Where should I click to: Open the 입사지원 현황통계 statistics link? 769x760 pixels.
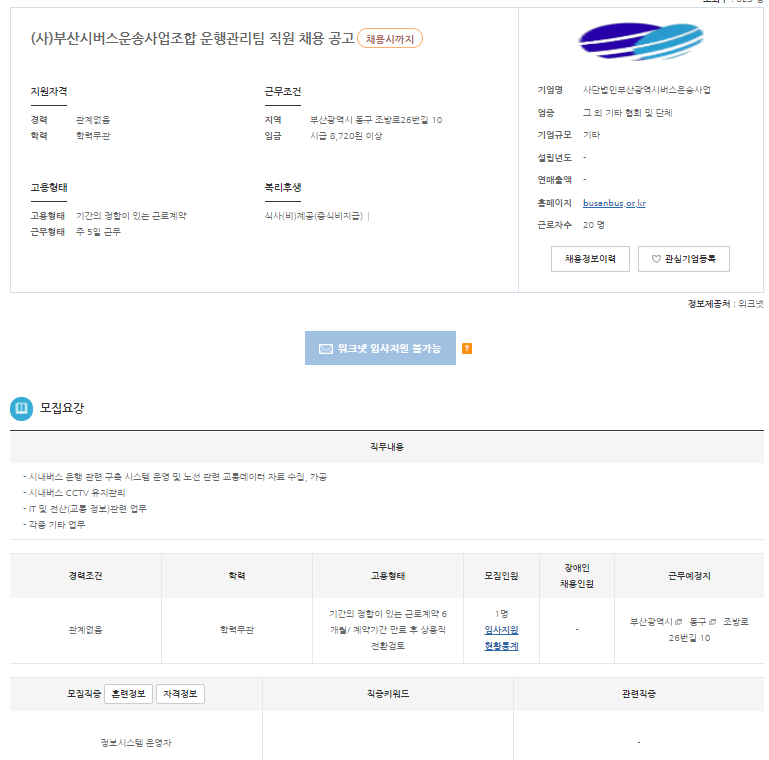point(501,638)
